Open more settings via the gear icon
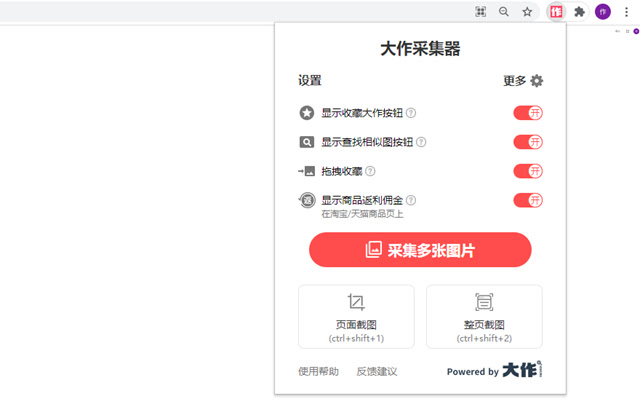This screenshot has width=640, height=400. [x=536, y=81]
